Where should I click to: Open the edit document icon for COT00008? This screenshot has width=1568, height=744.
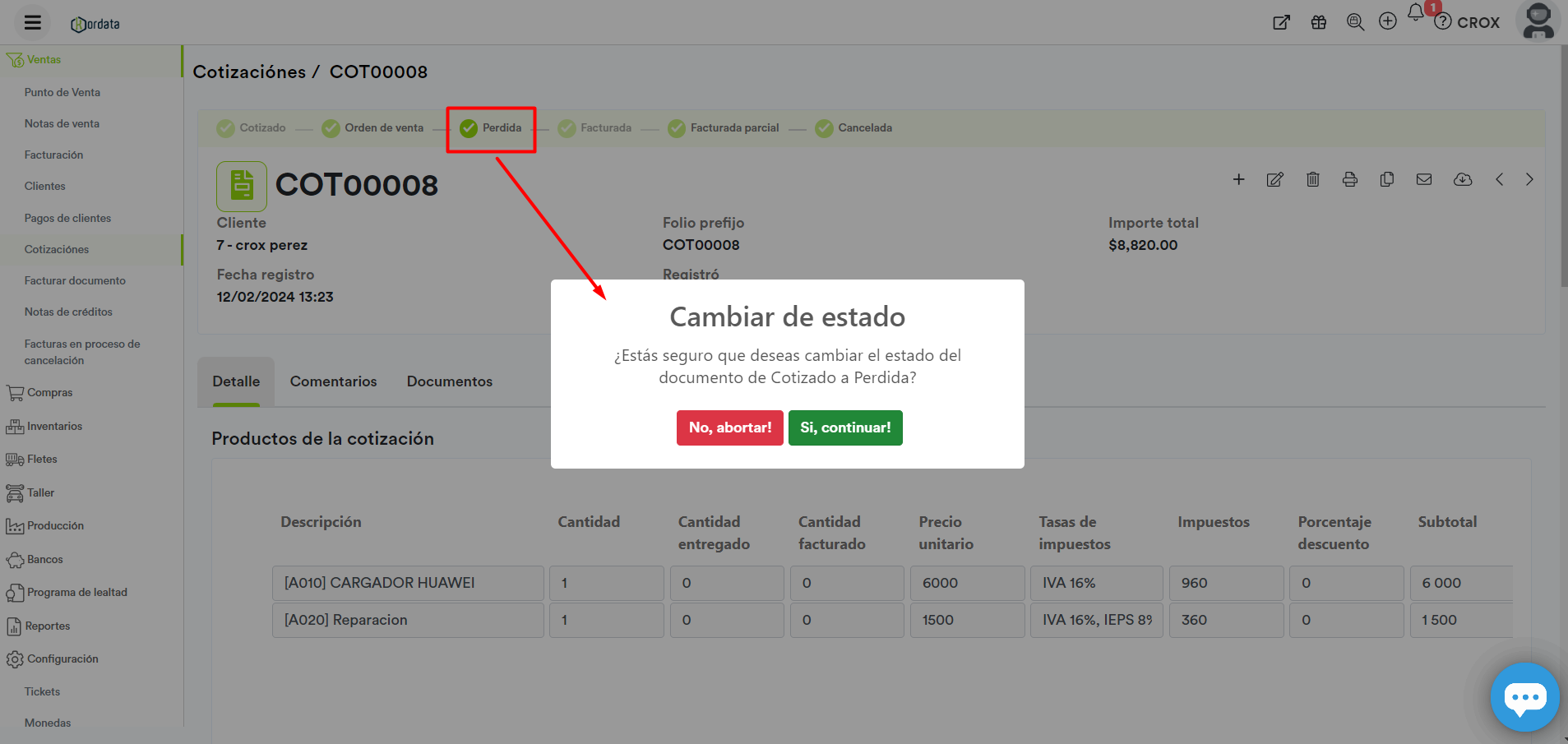point(1275,179)
